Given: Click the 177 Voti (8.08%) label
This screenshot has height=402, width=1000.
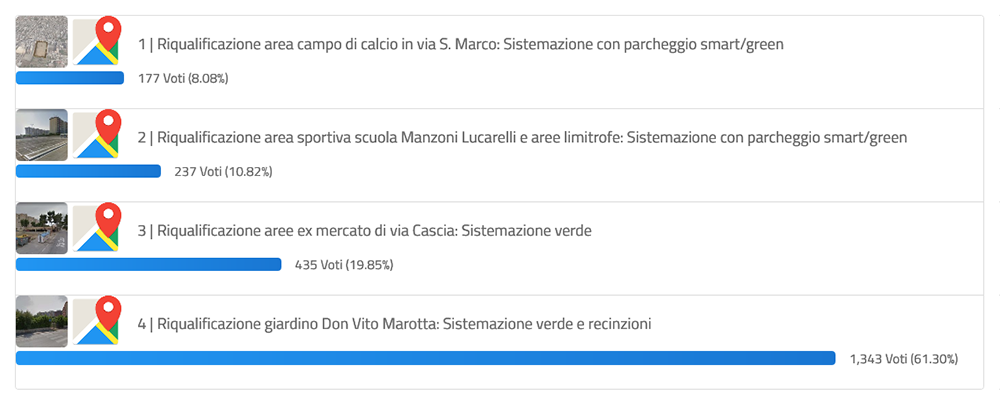Looking at the screenshot, I should click(x=183, y=79).
